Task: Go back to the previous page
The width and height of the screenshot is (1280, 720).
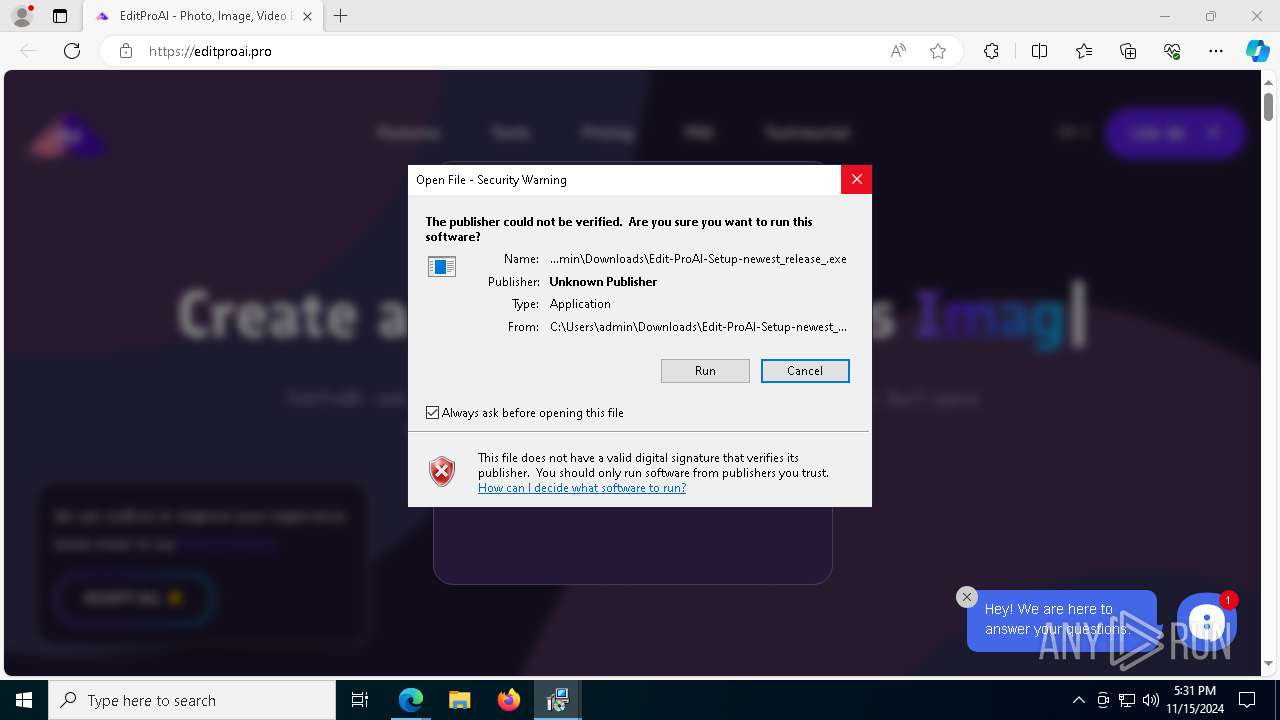Action: click(x=28, y=51)
